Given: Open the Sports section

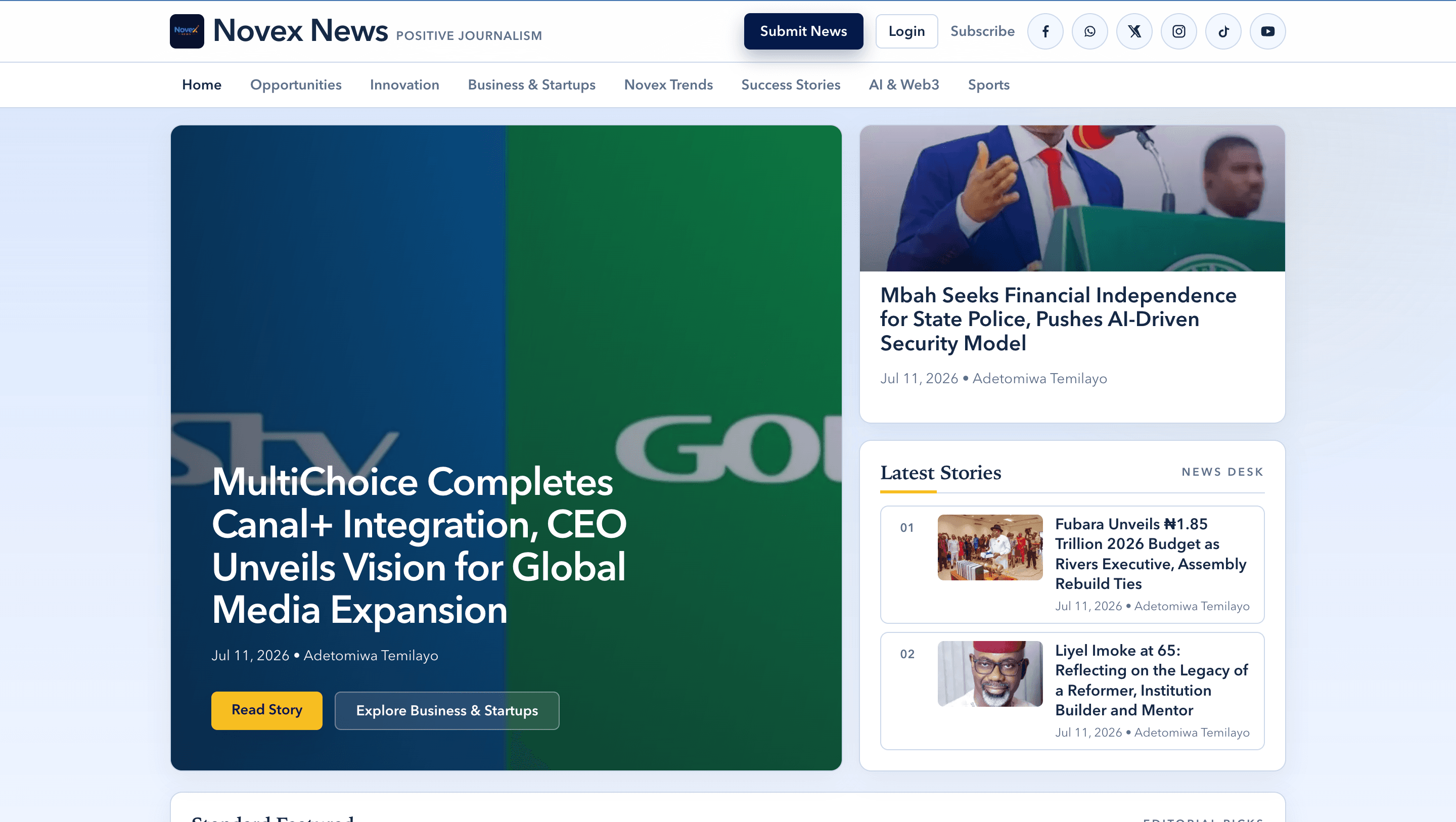Looking at the screenshot, I should pos(988,85).
